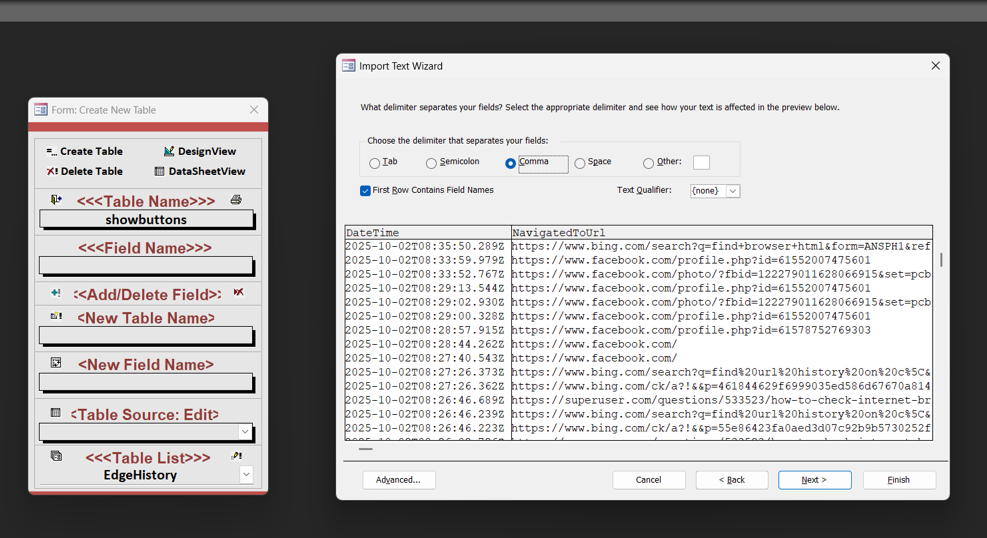
Task: Select the Space delimiter option
Action: [x=580, y=164]
